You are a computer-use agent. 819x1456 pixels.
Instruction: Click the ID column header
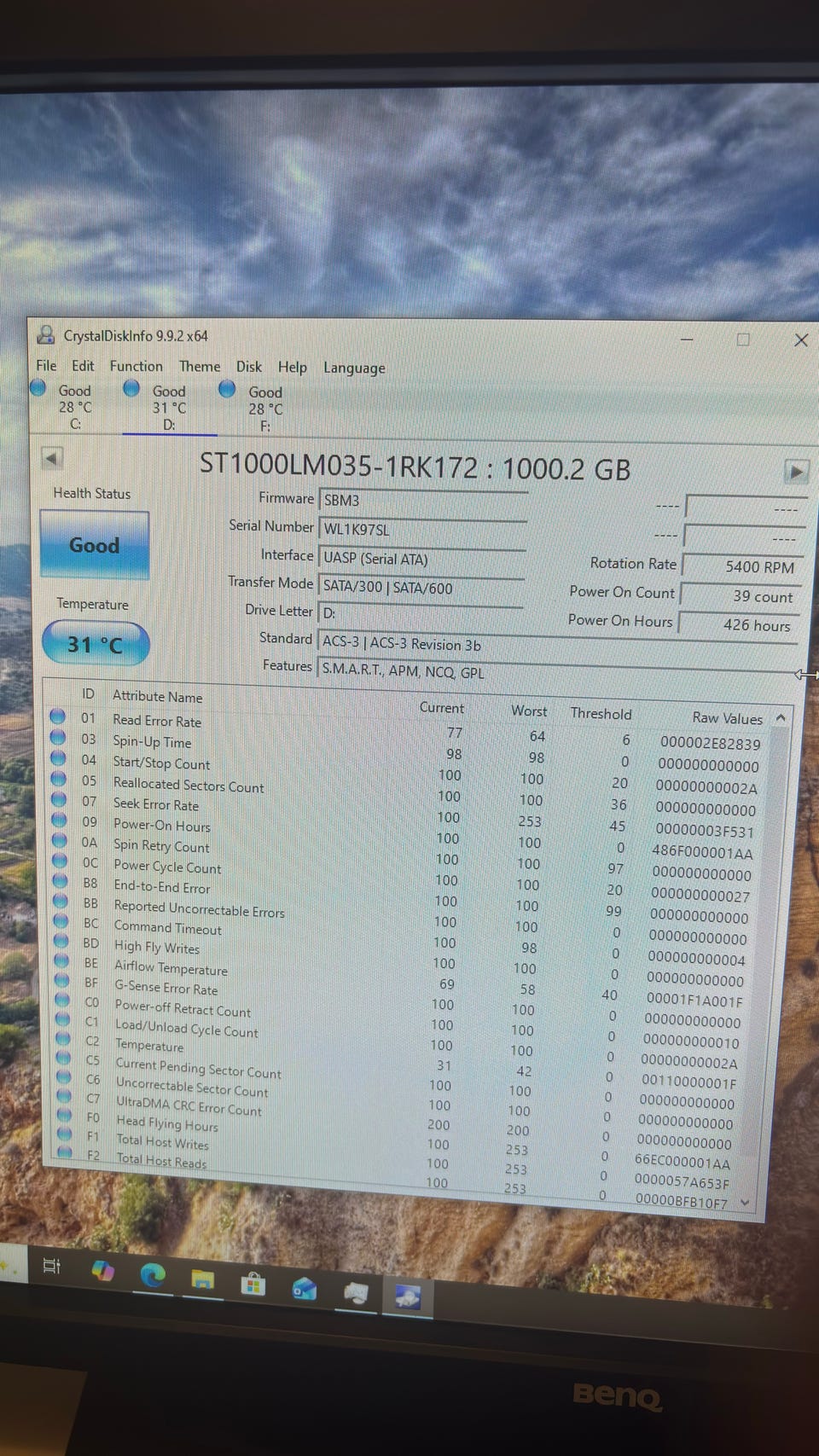[89, 694]
